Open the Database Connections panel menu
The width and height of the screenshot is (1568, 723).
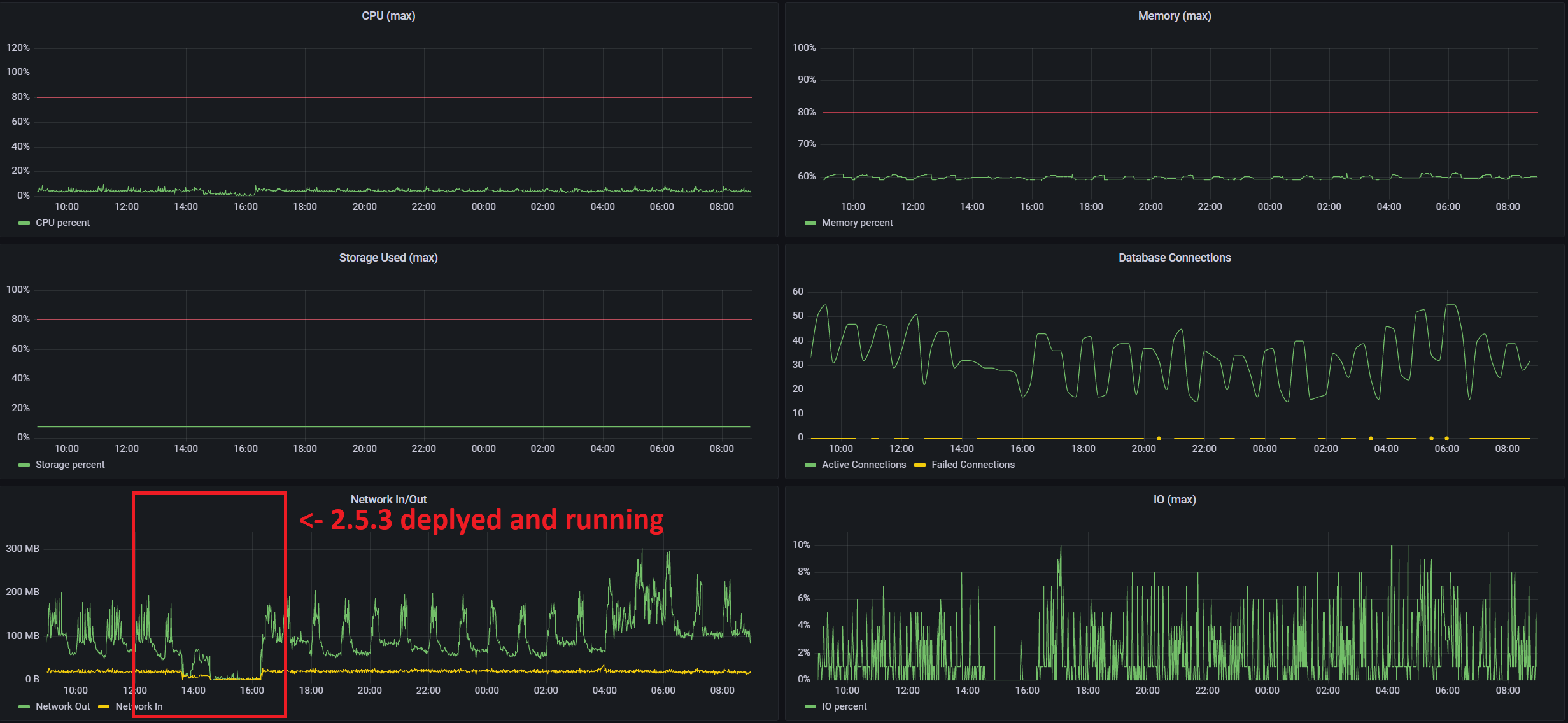coord(1175,257)
